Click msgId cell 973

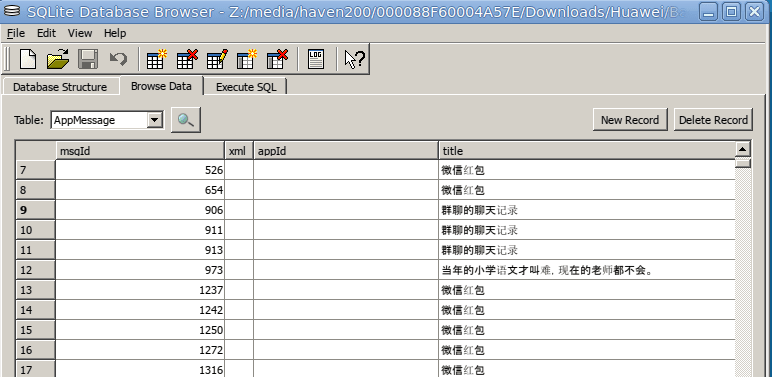[140, 270]
